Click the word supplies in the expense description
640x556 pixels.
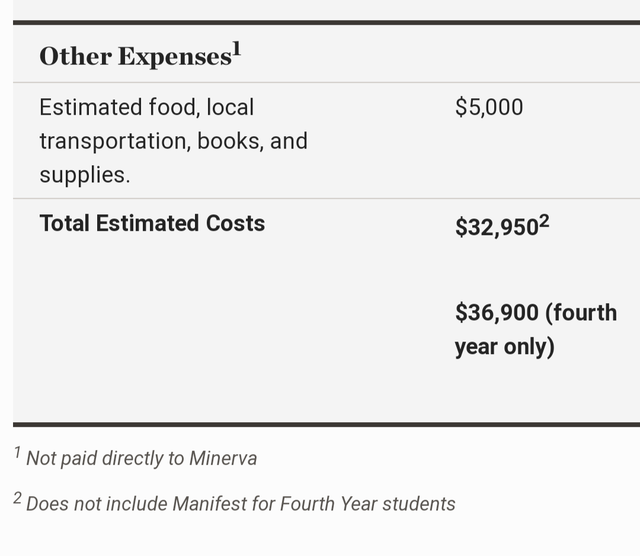click(x=84, y=175)
